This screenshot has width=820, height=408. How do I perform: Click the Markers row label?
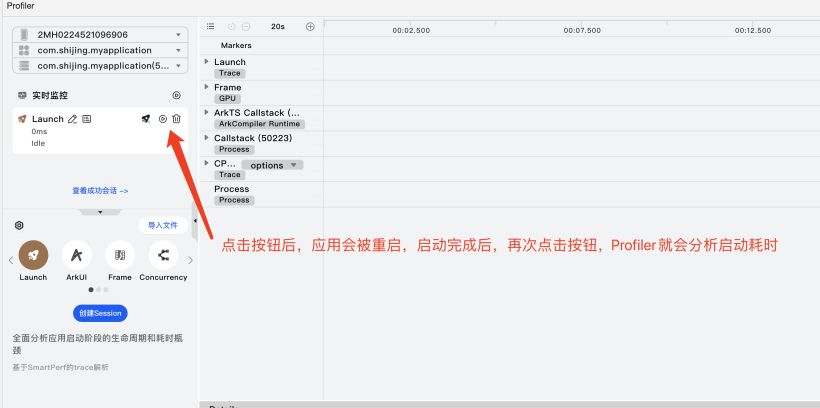click(x=236, y=46)
